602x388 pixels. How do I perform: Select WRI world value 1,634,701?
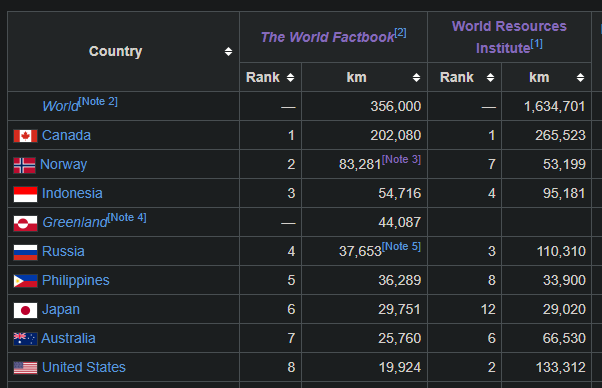click(x=554, y=106)
